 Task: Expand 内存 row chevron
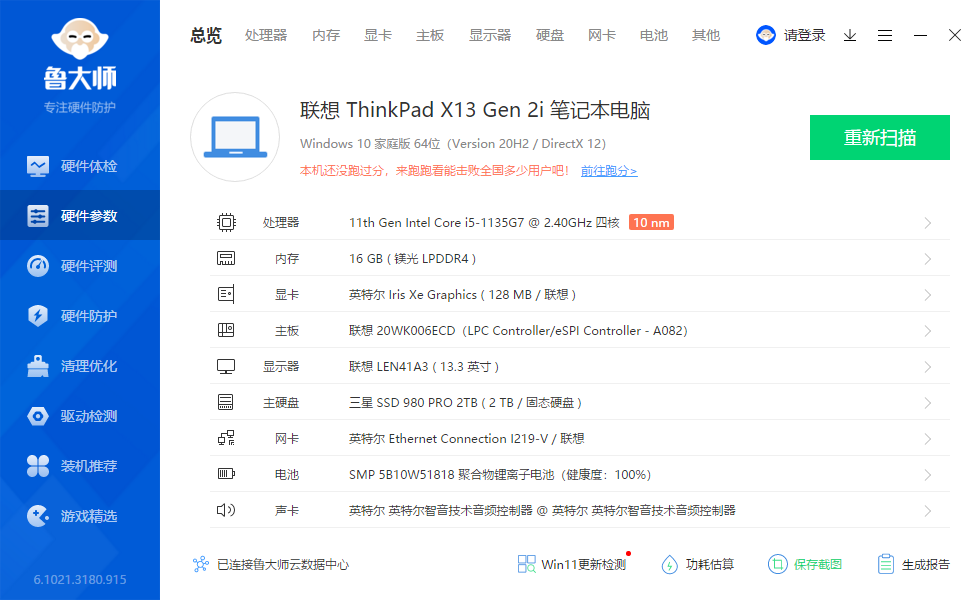pos(928,259)
